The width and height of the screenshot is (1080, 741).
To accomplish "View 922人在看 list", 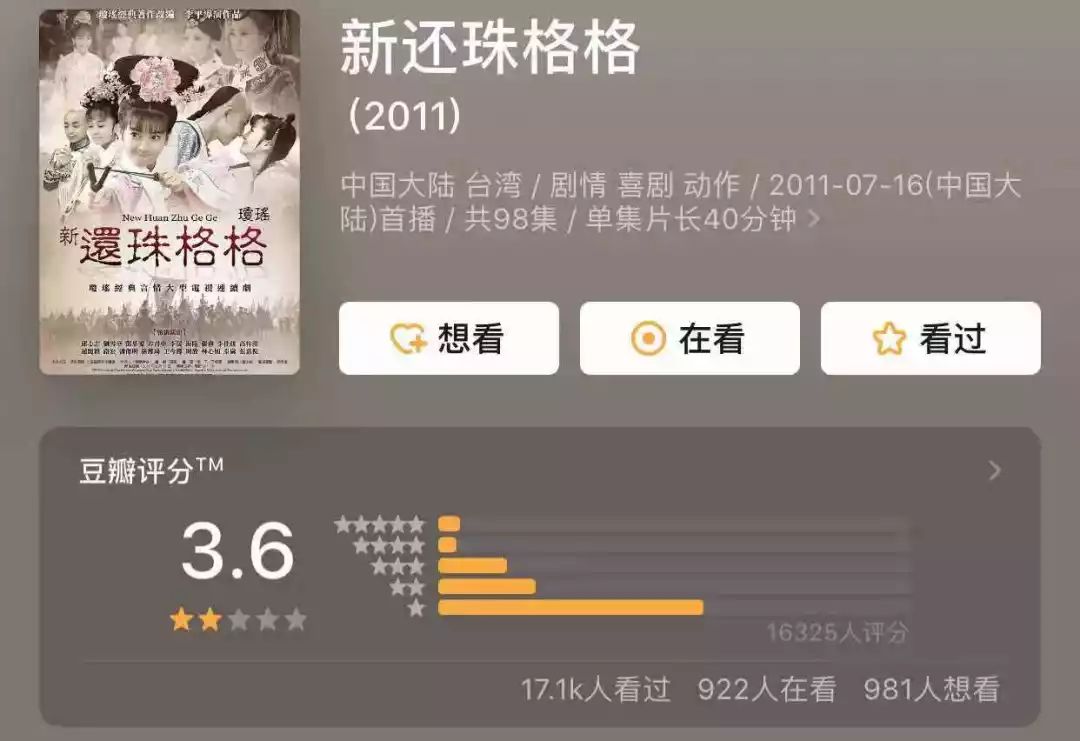I will (x=767, y=689).
